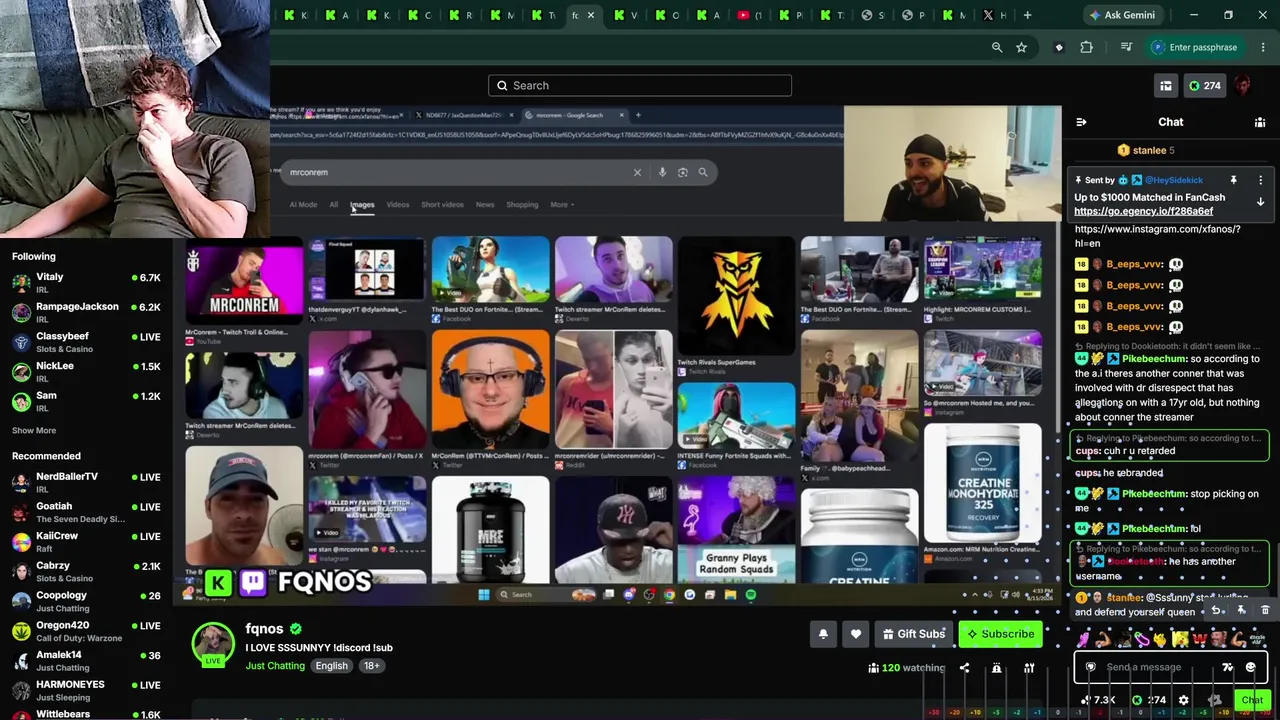Toggle stream notifications with the bell

point(823,634)
